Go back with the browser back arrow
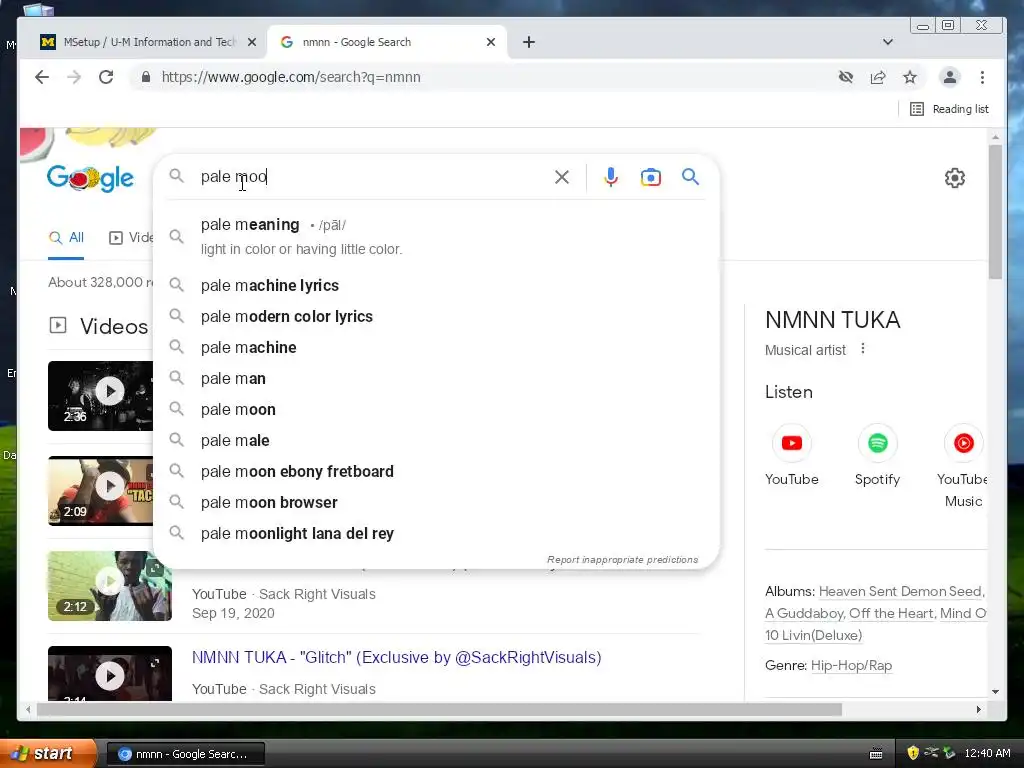The height and width of the screenshot is (768, 1024). 42,77
